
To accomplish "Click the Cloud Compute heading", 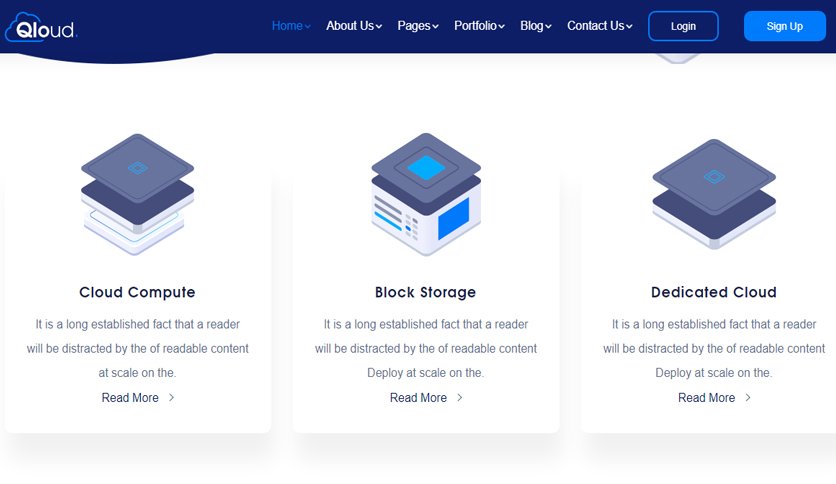I will (x=138, y=292).
